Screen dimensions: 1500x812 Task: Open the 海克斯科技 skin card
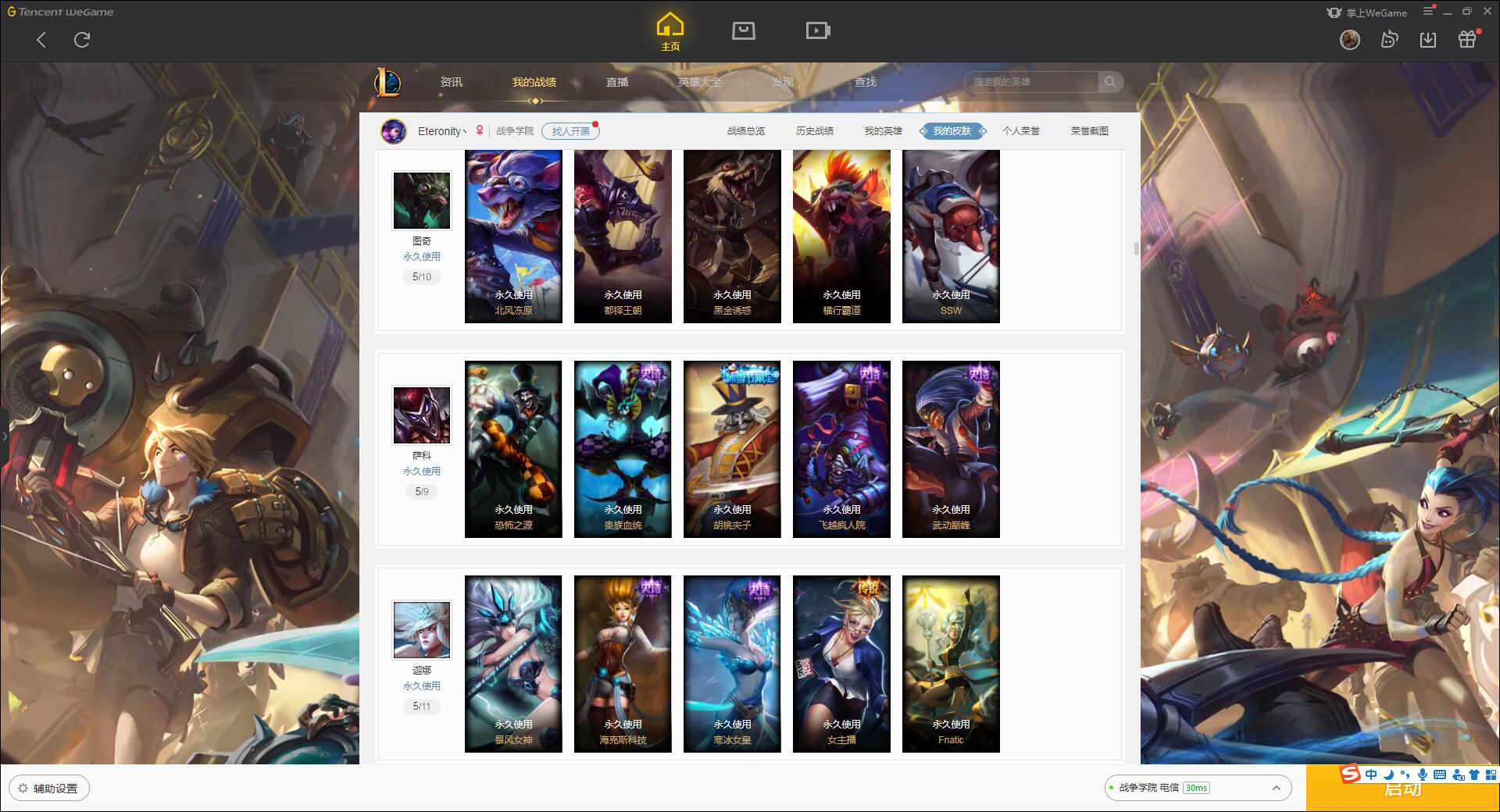click(x=623, y=664)
